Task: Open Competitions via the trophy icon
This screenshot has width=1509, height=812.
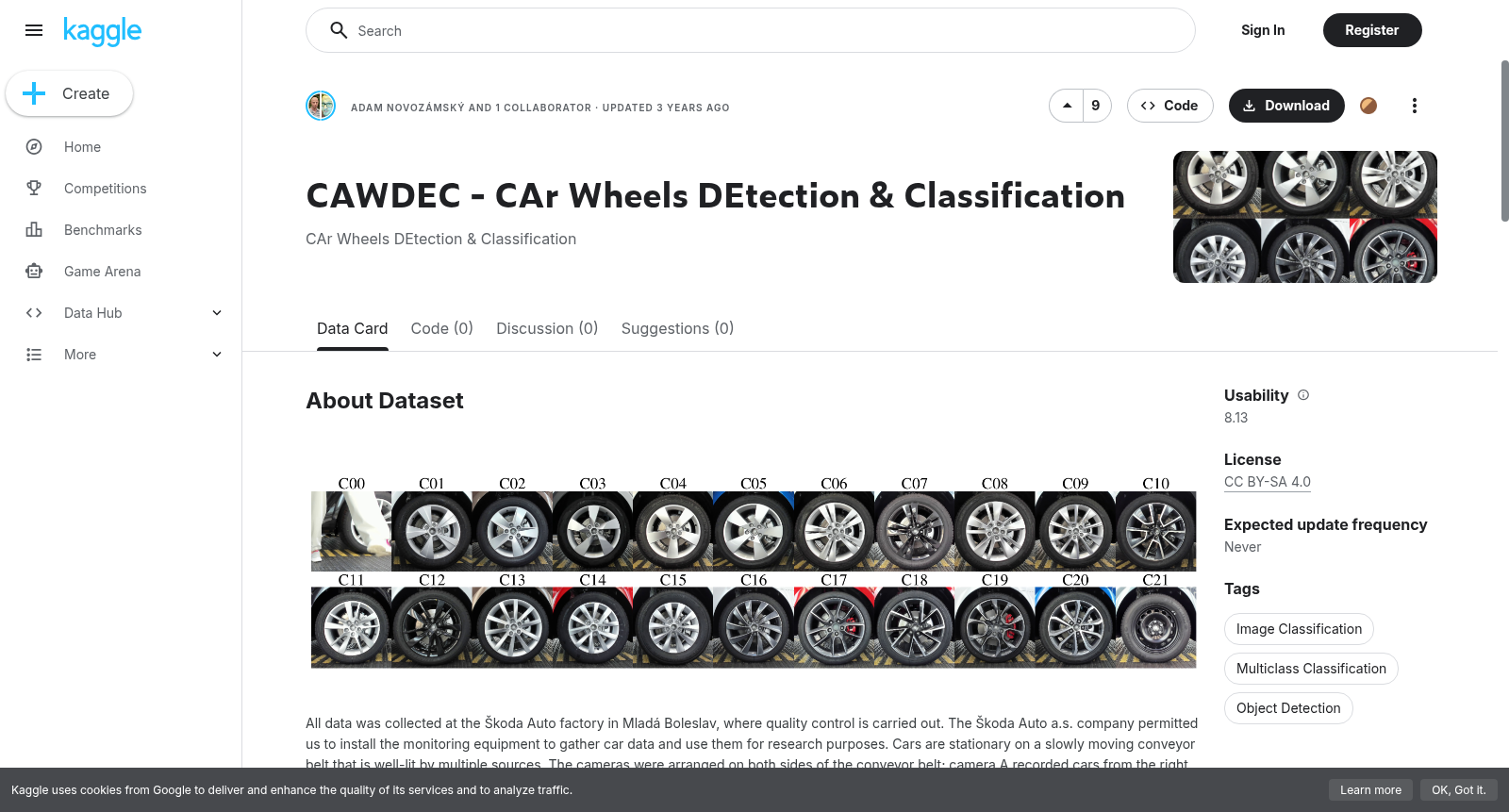Action: tap(34, 189)
